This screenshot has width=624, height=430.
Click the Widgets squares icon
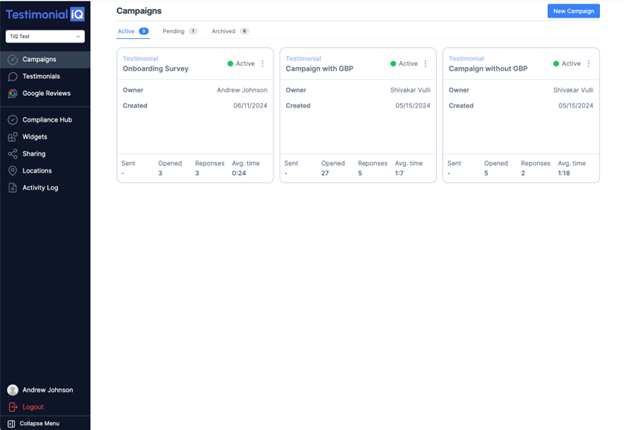tap(13, 137)
